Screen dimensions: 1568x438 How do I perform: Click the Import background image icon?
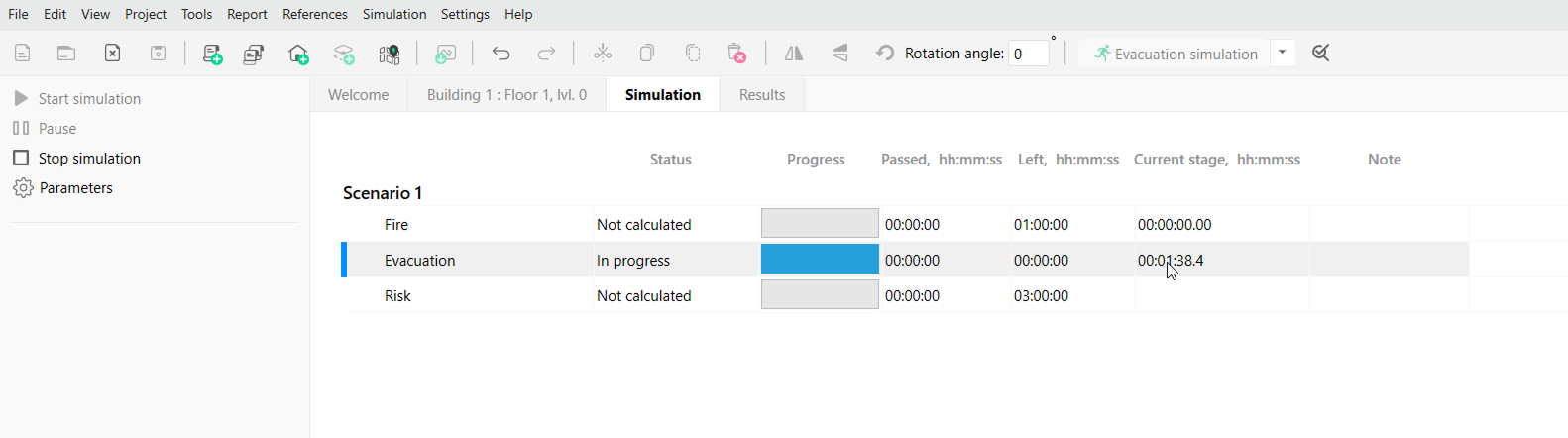[446, 54]
